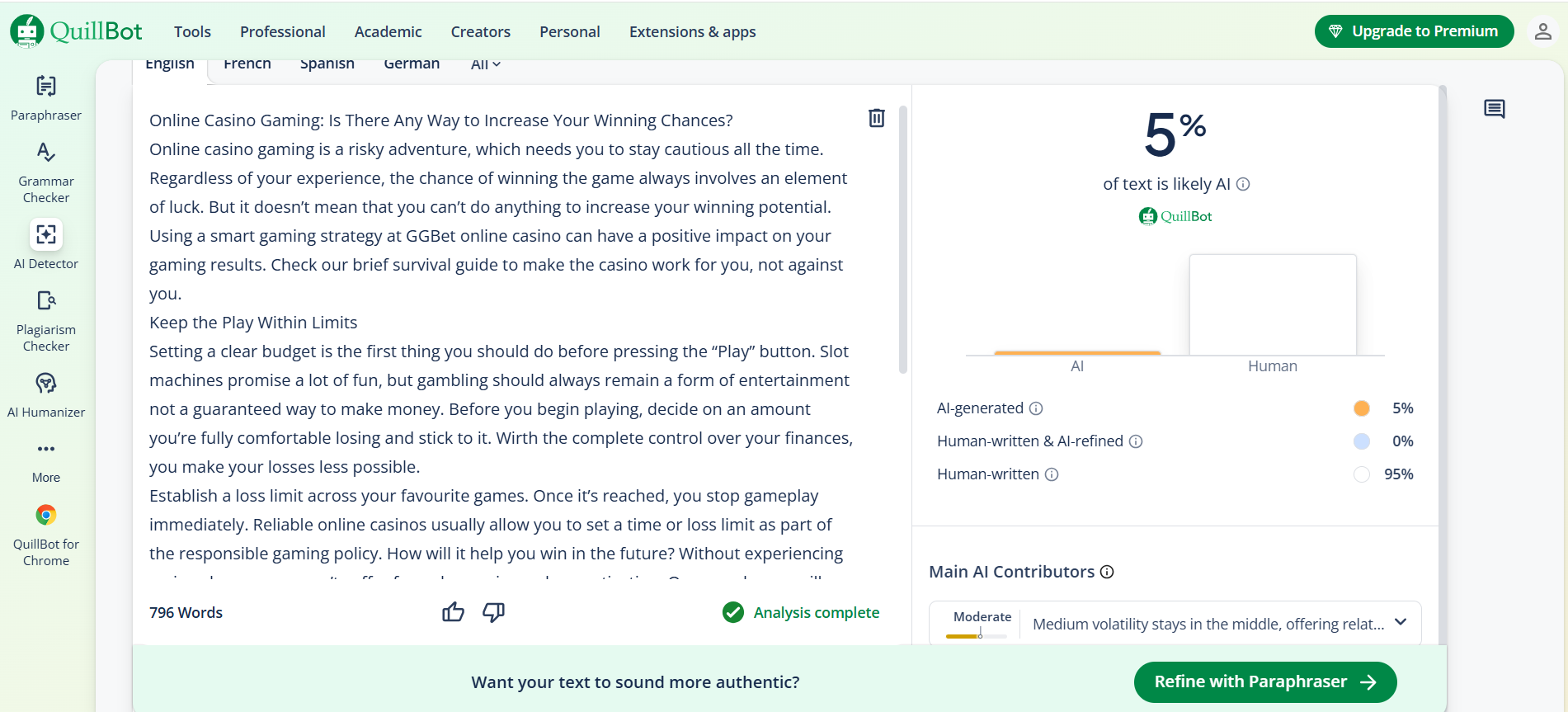Screen dimensions: 1568x712
Task: Click Refine with Paraphraser button
Action: point(1264,682)
